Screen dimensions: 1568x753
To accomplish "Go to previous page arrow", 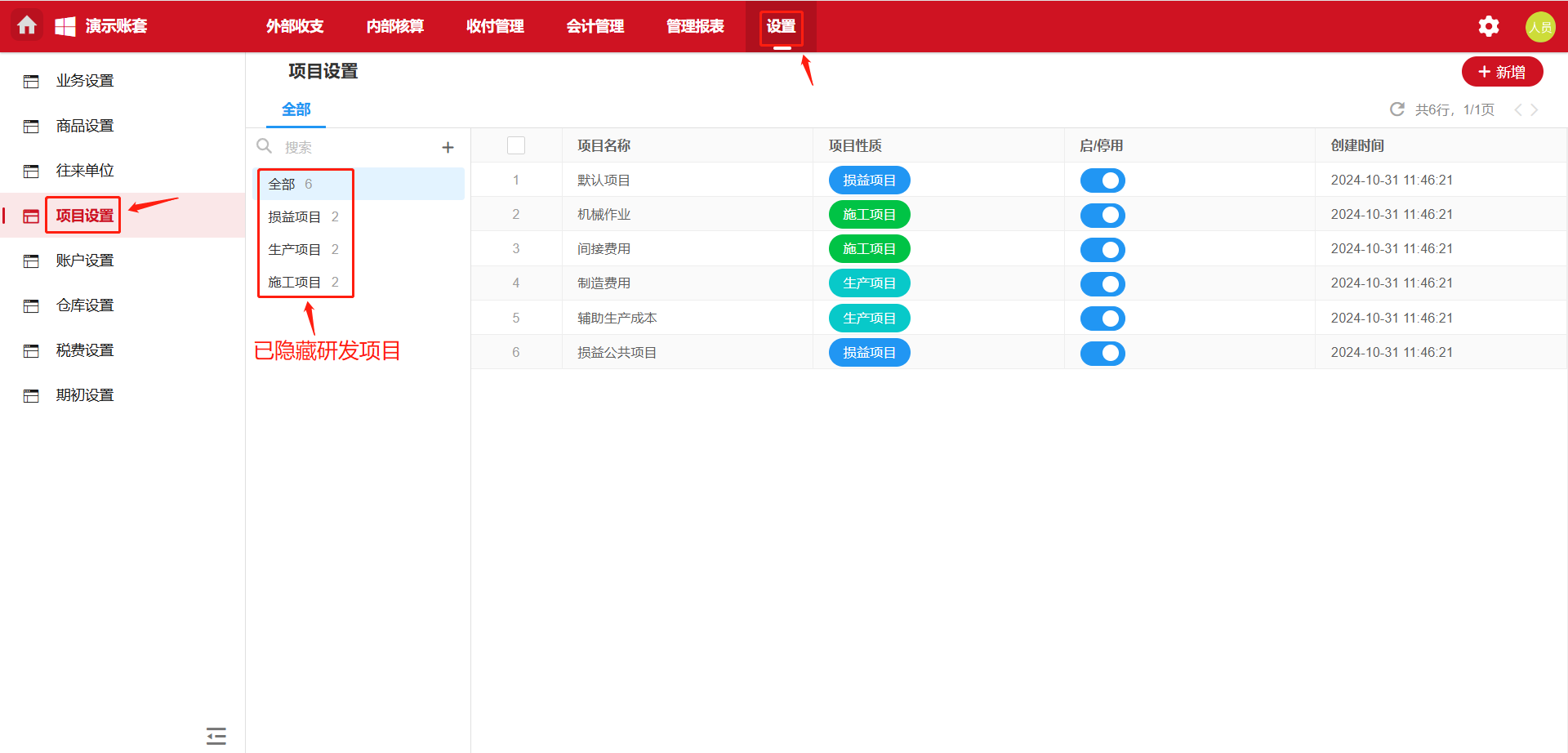I will tap(1517, 110).
